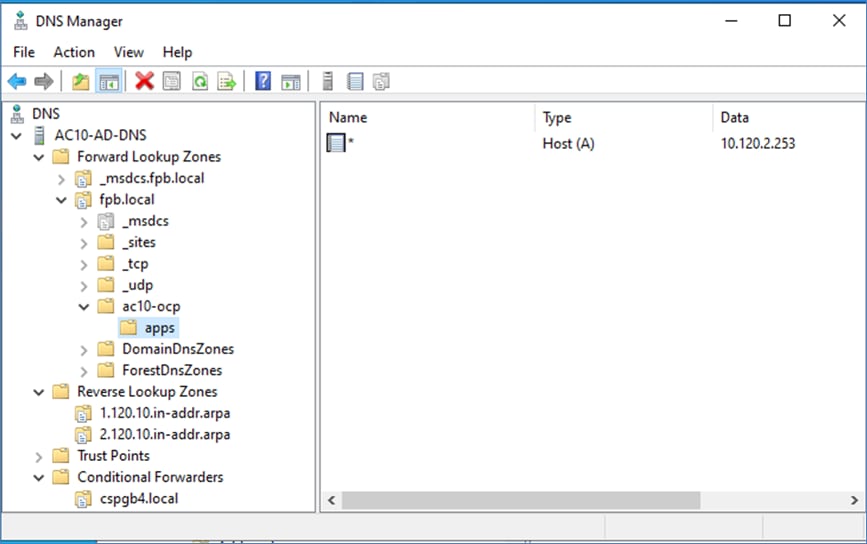Image resolution: width=867 pixels, height=544 pixels.
Task: Click the red X delete icon
Action: (144, 81)
